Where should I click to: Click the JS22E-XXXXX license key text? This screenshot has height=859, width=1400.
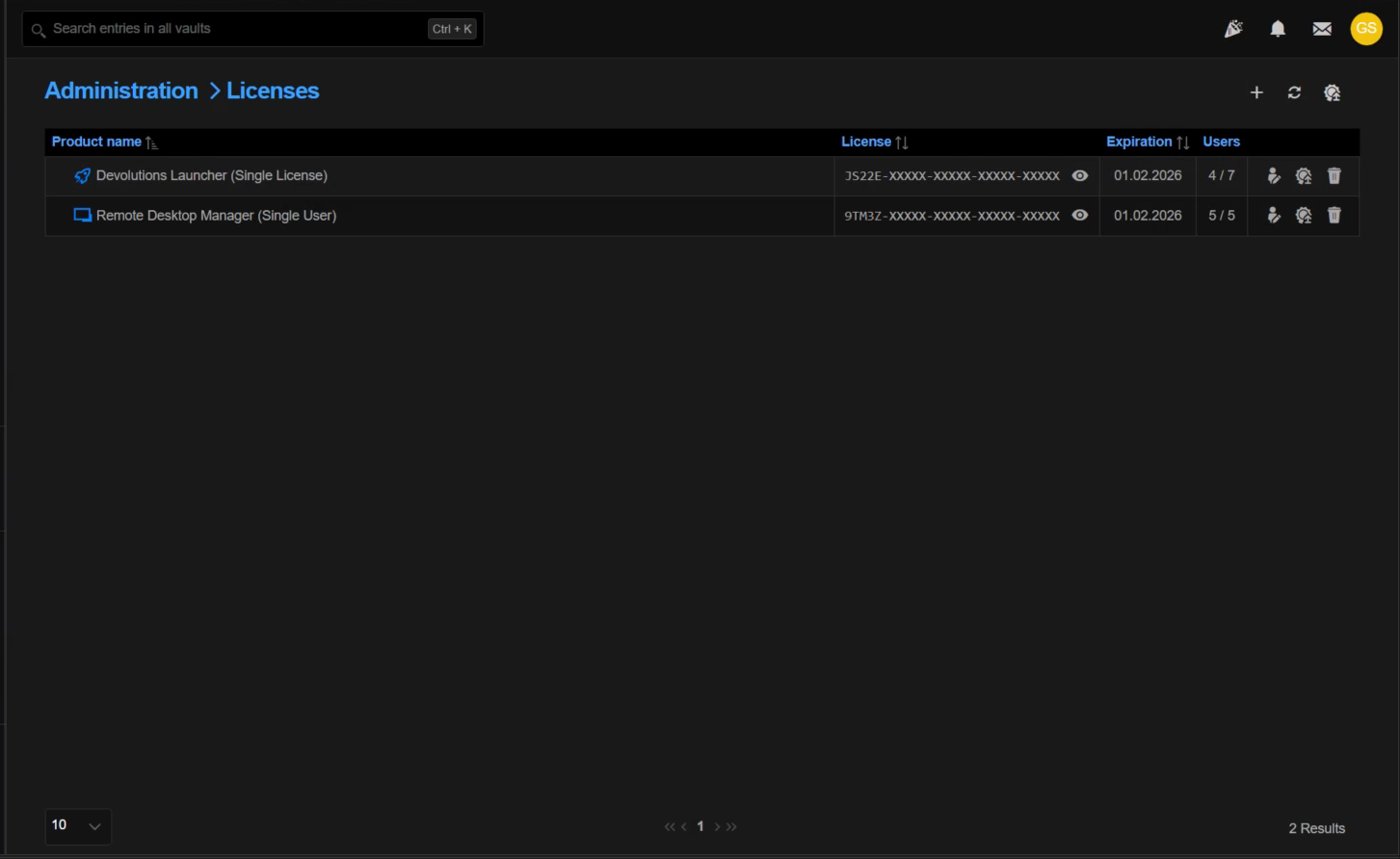click(952, 176)
